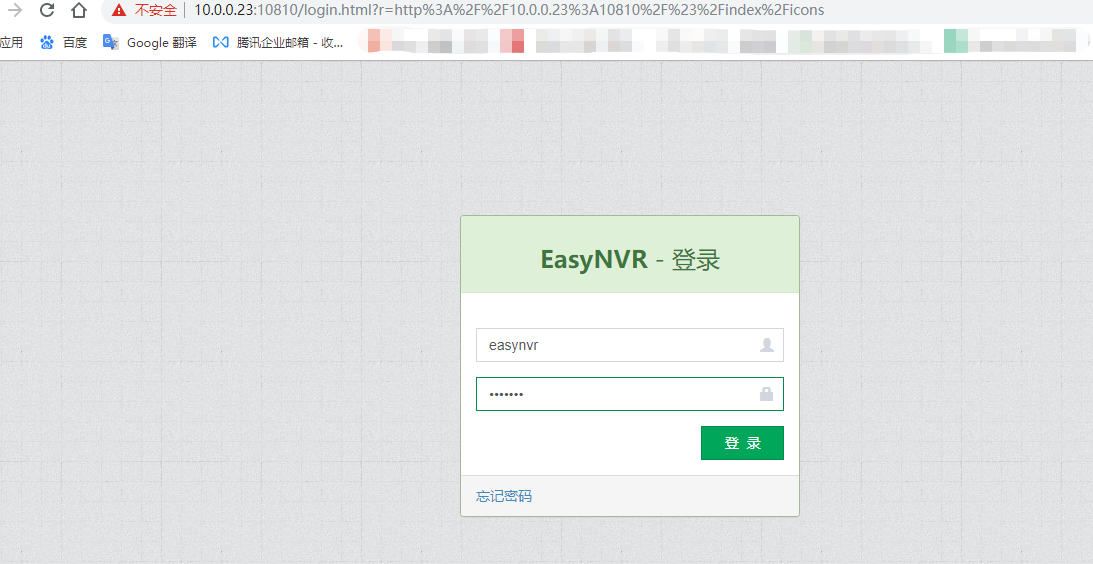Click the EasyNVR - 登录 heading

[x=630, y=260]
